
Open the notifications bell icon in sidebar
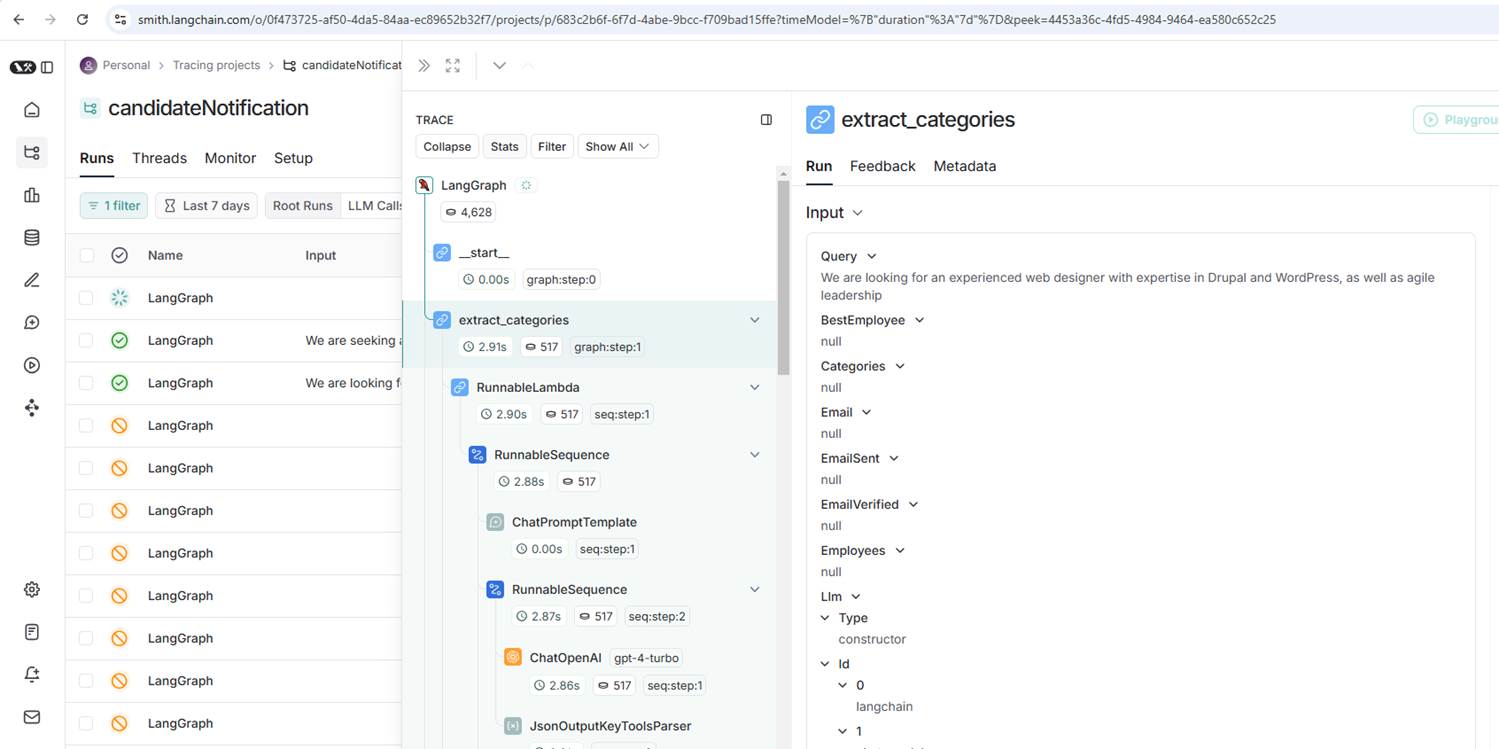coord(32,675)
